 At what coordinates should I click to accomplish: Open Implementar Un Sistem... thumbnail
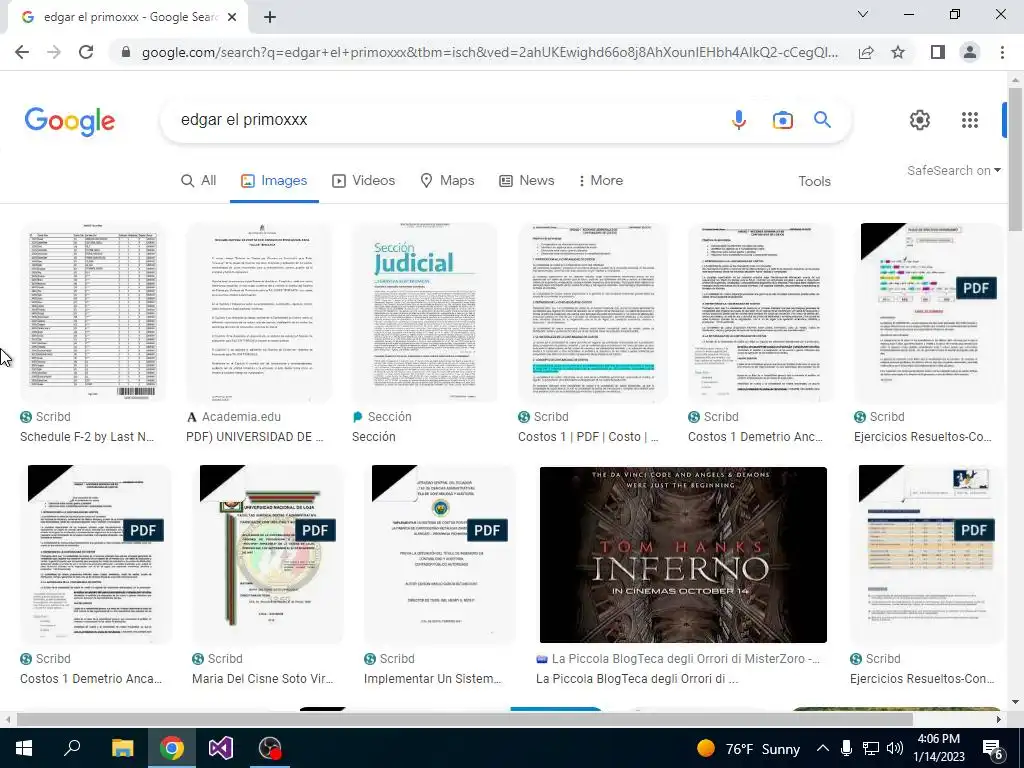[x=440, y=554]
